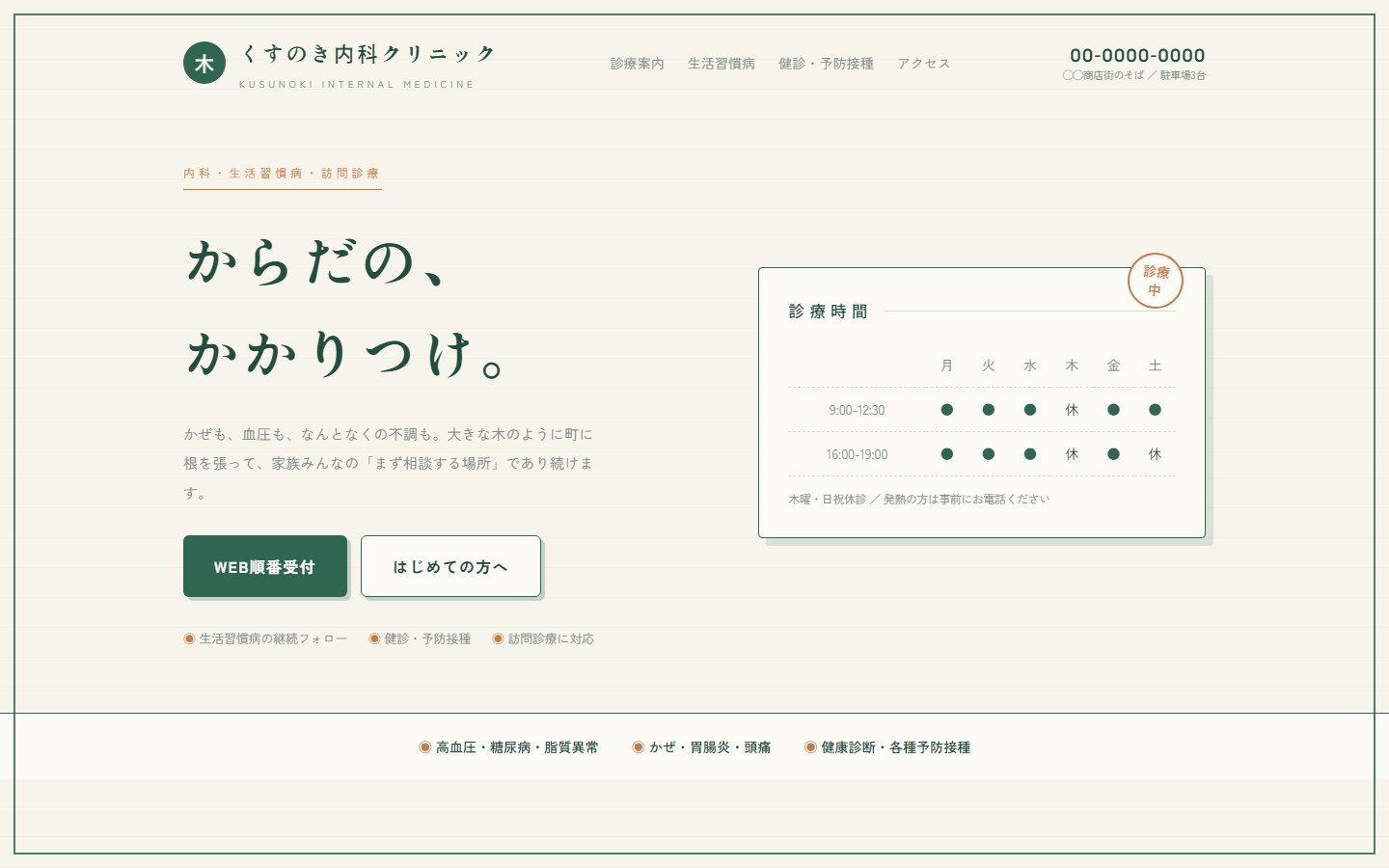
Task: Click the Thursday morning 休 cell
Action: point(1072,410)
